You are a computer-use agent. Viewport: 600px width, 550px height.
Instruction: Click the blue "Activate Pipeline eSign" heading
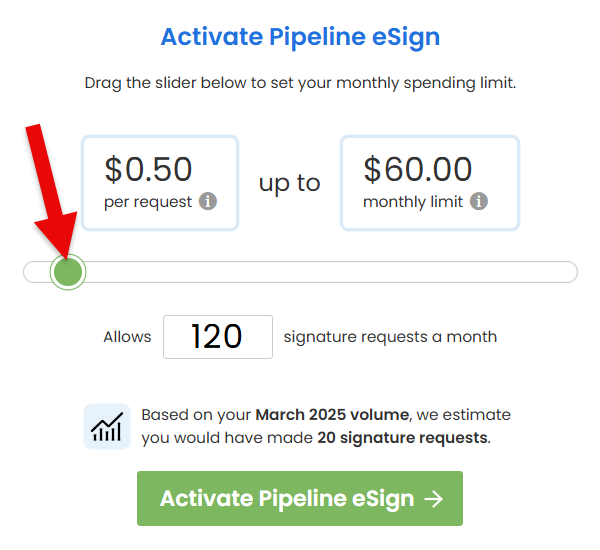(x=300, y=38)
